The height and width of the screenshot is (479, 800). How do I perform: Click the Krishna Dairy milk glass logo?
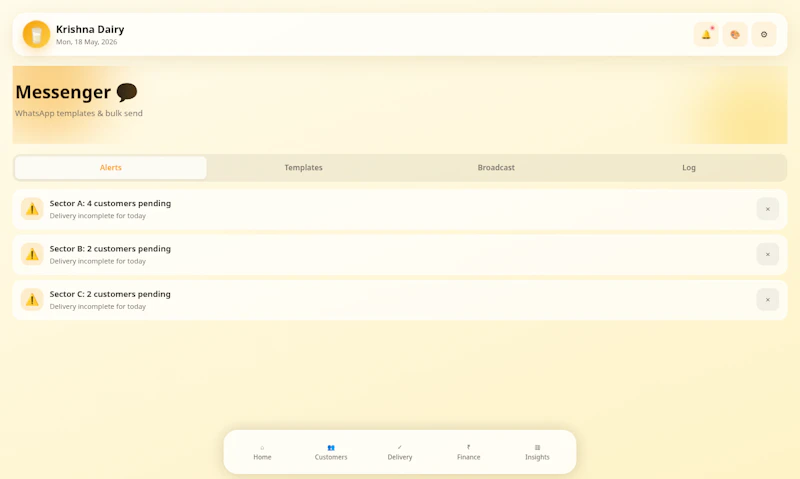36,35
